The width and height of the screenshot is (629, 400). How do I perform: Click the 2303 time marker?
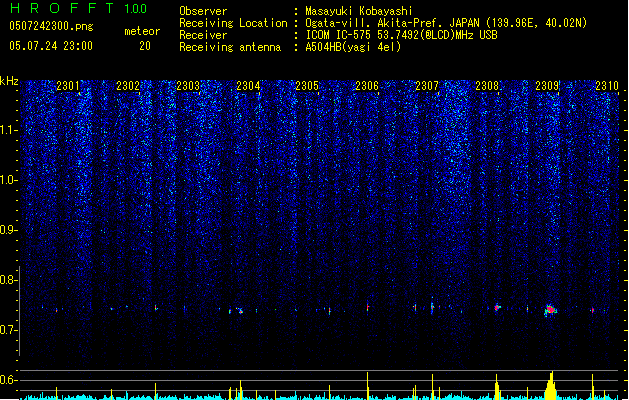(x=188, y=86)
